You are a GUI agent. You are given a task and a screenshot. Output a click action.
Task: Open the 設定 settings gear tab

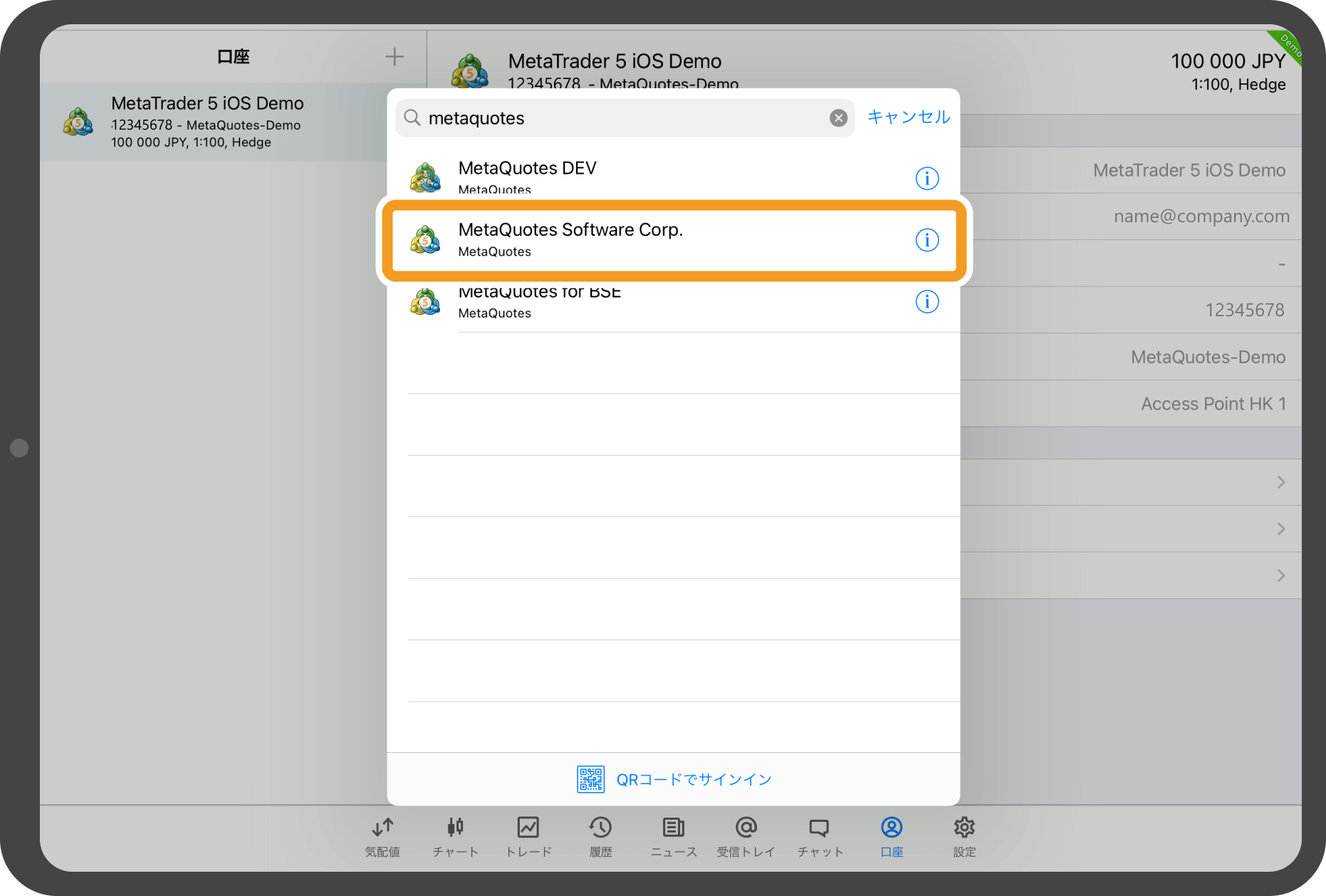tap(964, 836)
